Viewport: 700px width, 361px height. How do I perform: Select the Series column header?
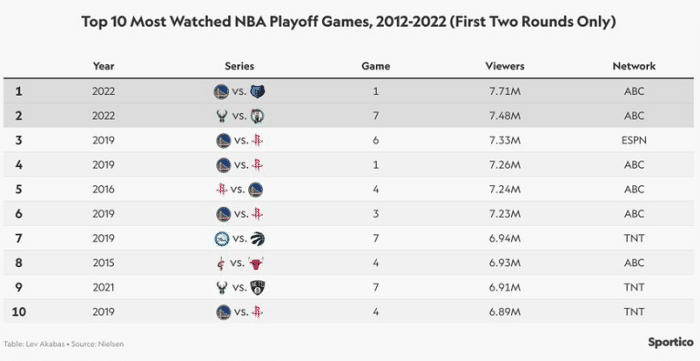[239, 66]
